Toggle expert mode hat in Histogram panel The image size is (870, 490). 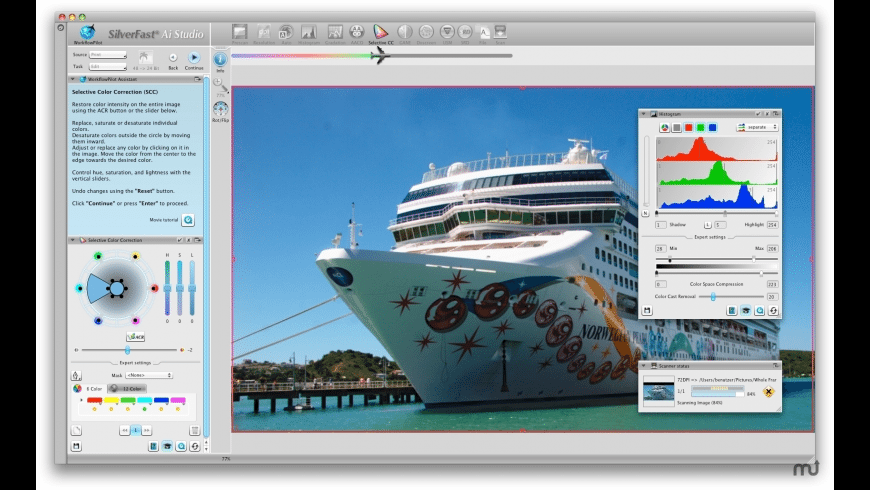746,311
